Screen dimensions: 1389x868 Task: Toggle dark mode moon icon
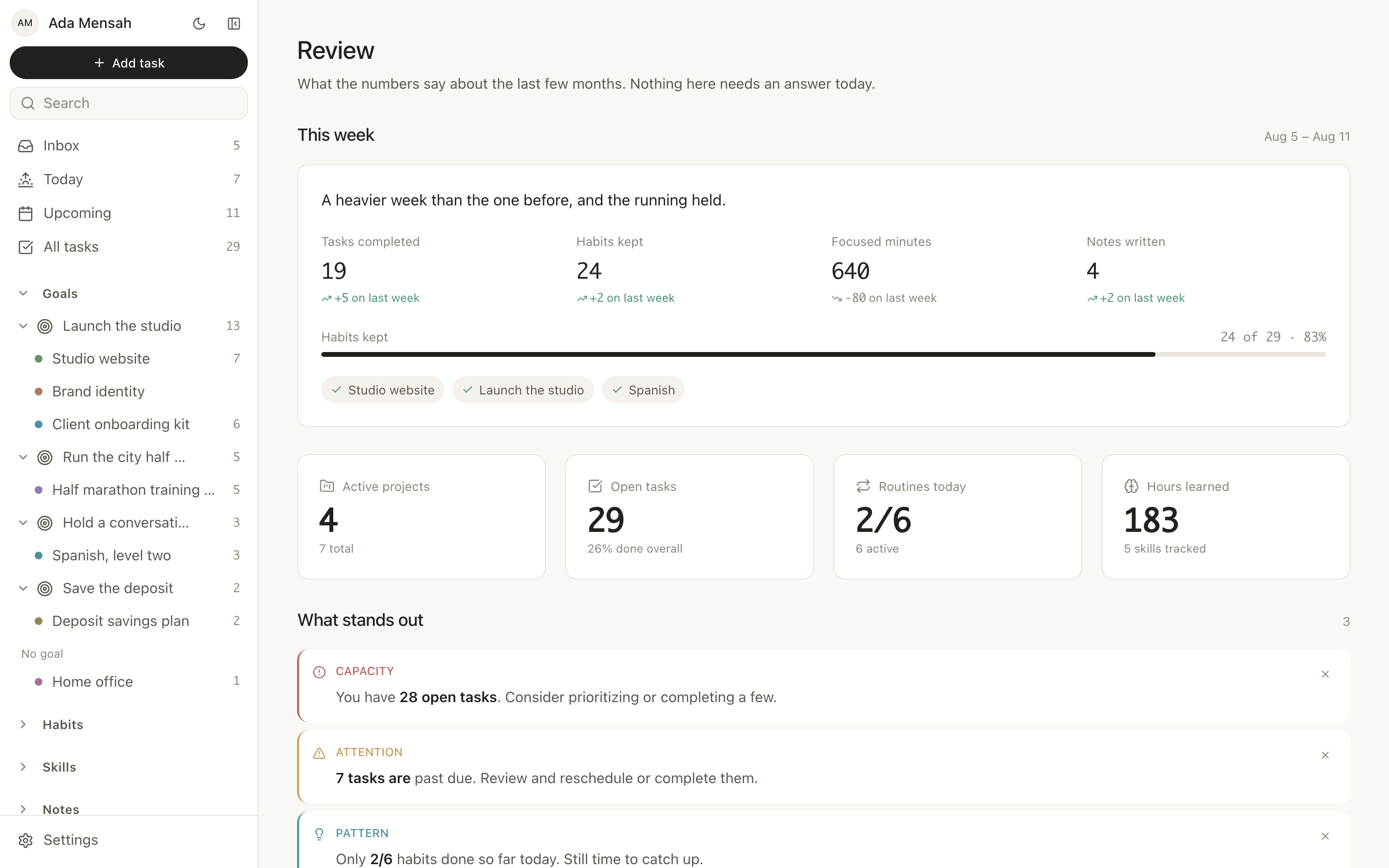click(x=199, y=24)
